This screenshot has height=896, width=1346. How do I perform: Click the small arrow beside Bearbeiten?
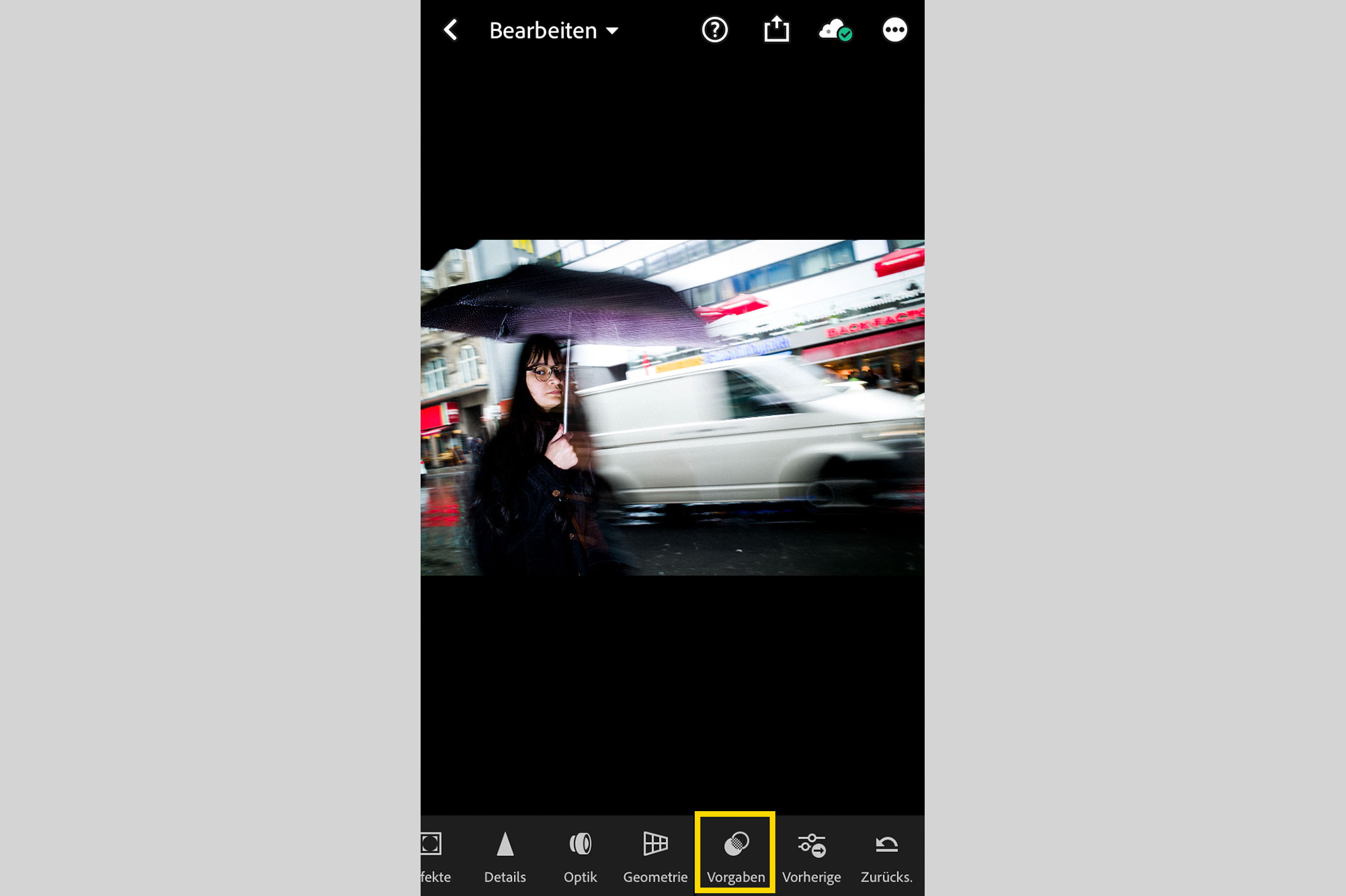point(612,31)
